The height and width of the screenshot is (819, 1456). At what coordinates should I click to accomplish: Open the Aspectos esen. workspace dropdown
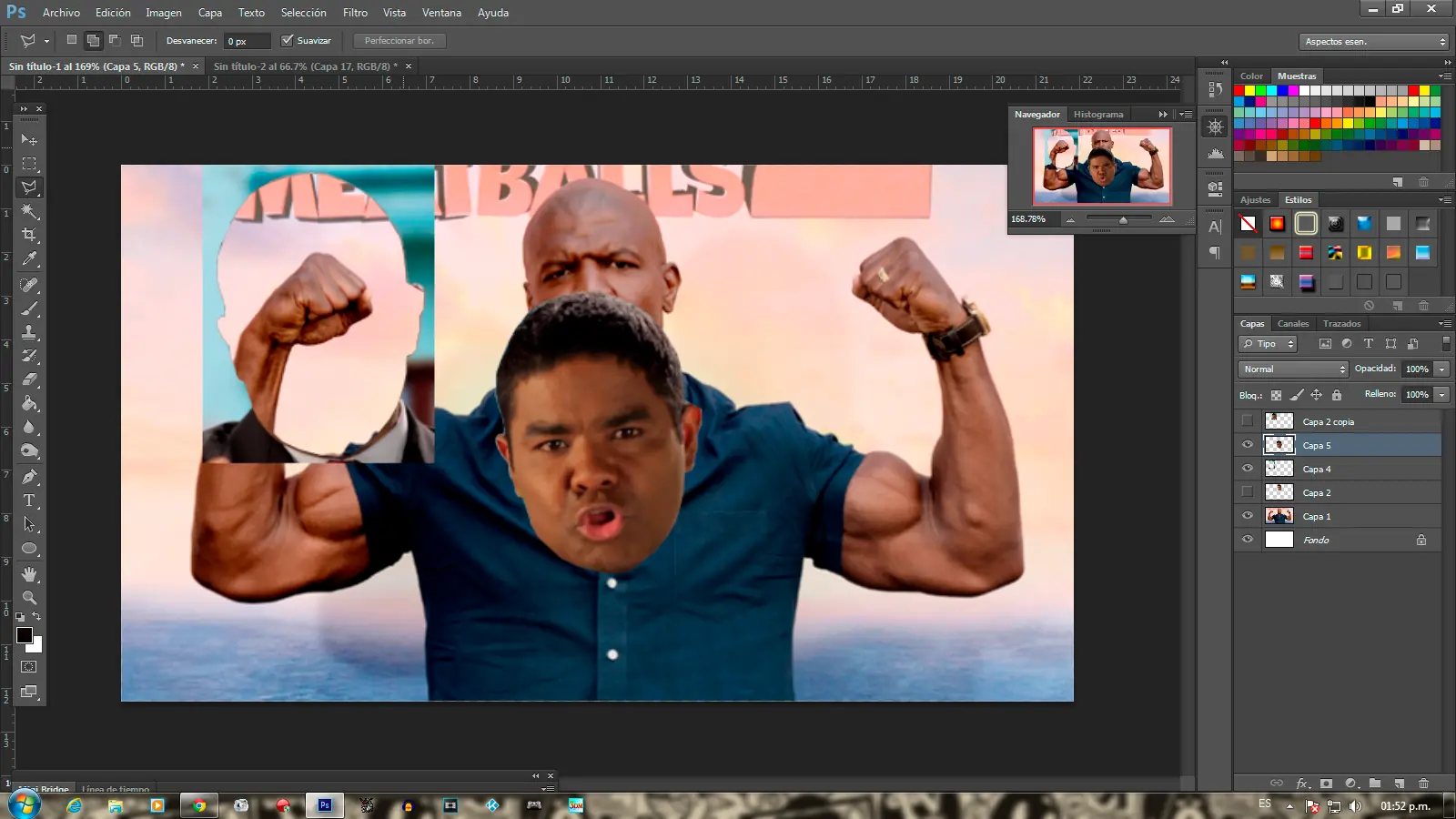1373,42
